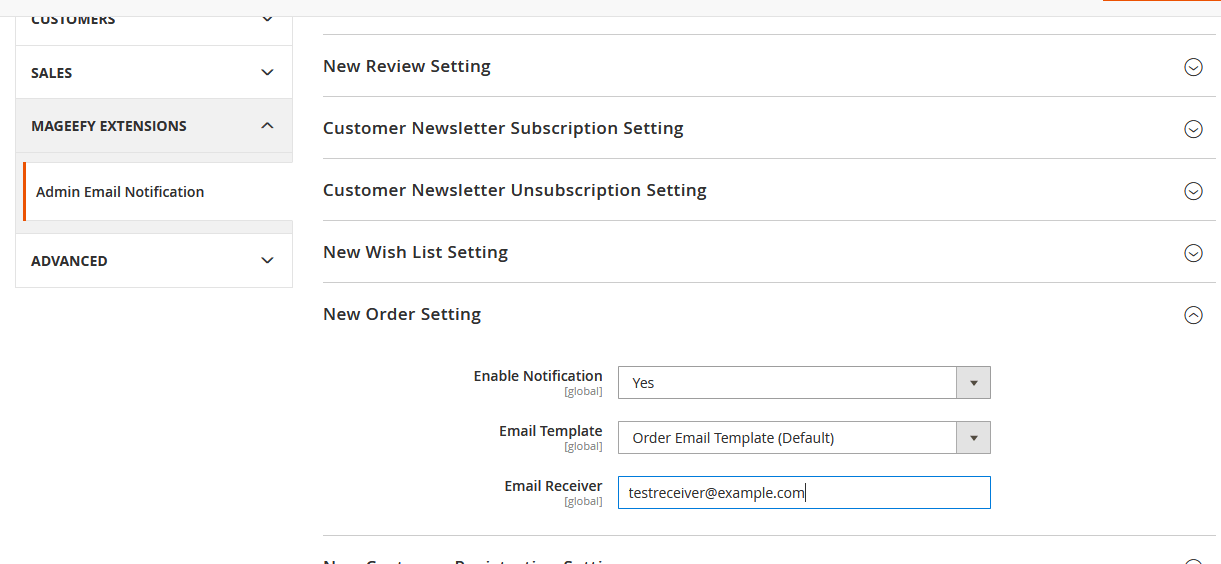
Task: Expand the SALES sidebar section label
Action: coord(52,73)
